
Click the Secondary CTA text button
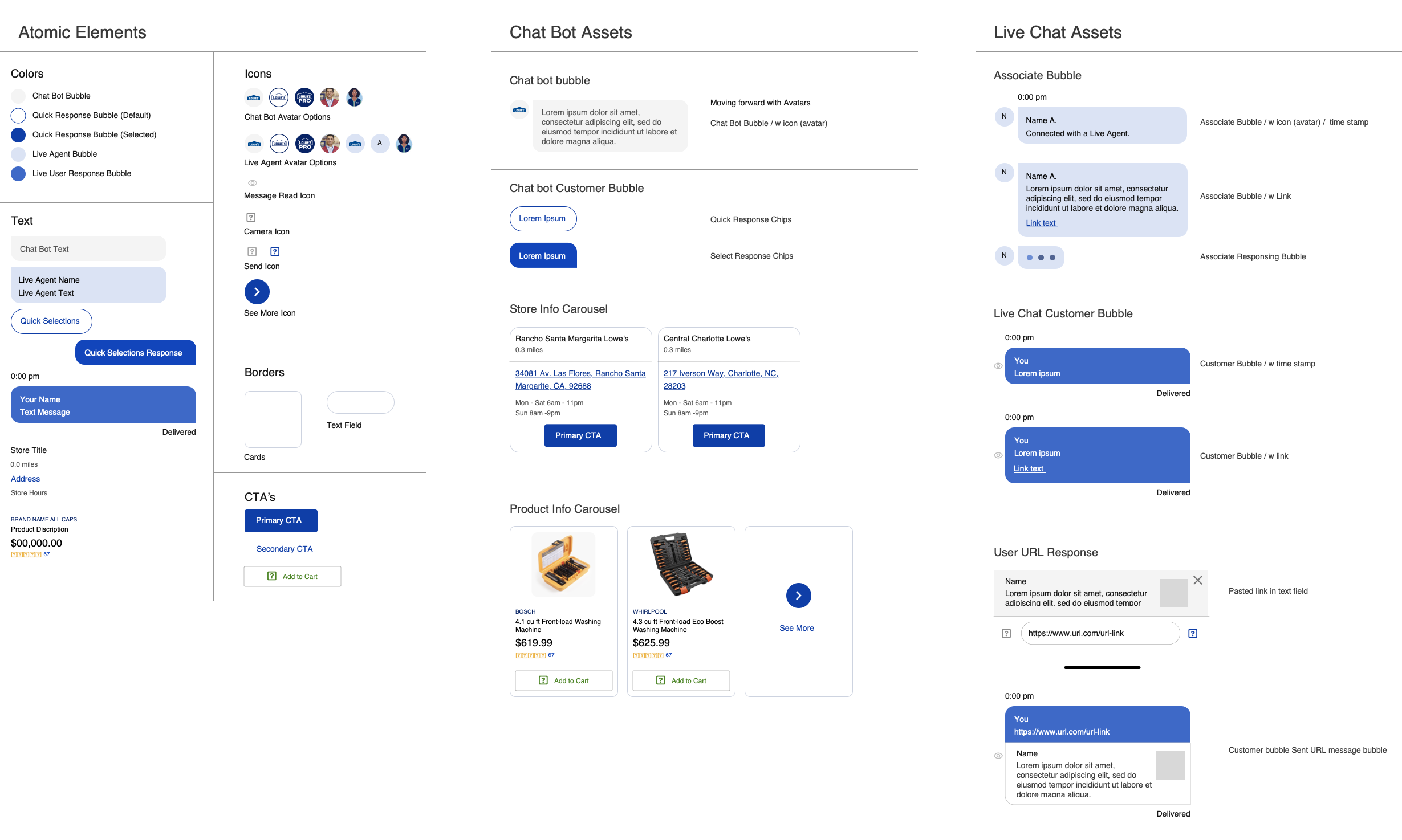pyautogui.click(x=285, y=549)
